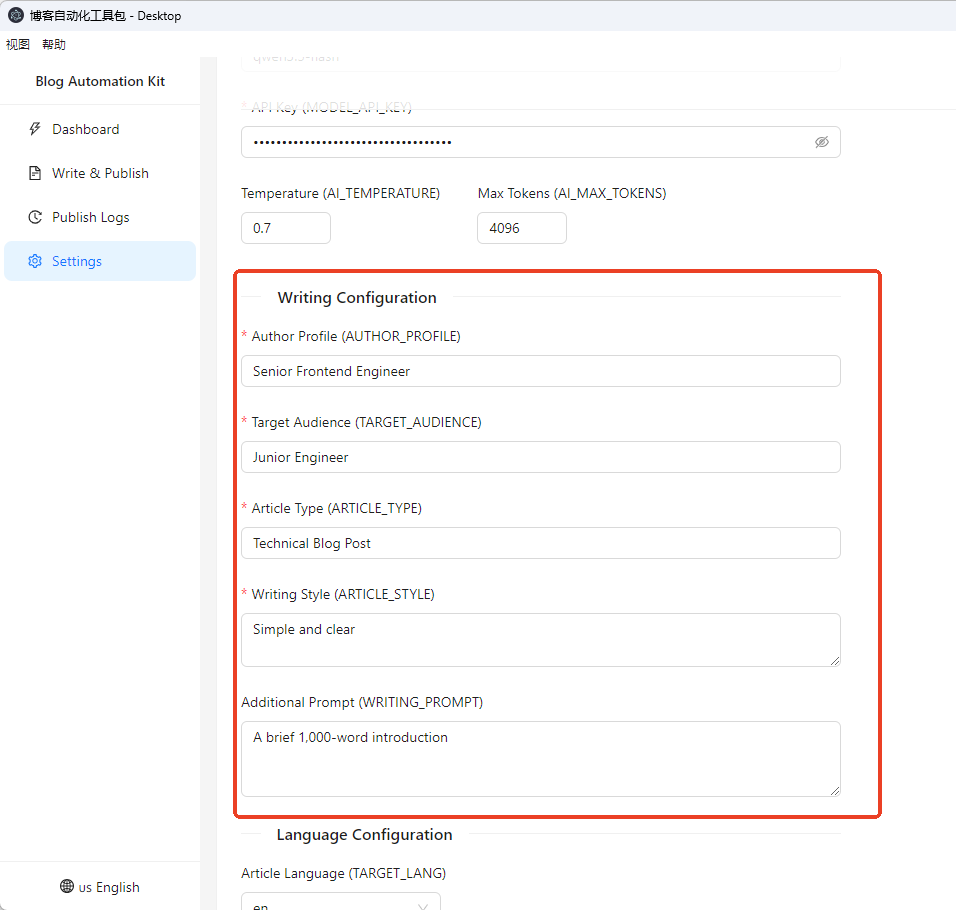Click the app logo in title bar
This screenshot has width=956, height=910.
point(16,15)
